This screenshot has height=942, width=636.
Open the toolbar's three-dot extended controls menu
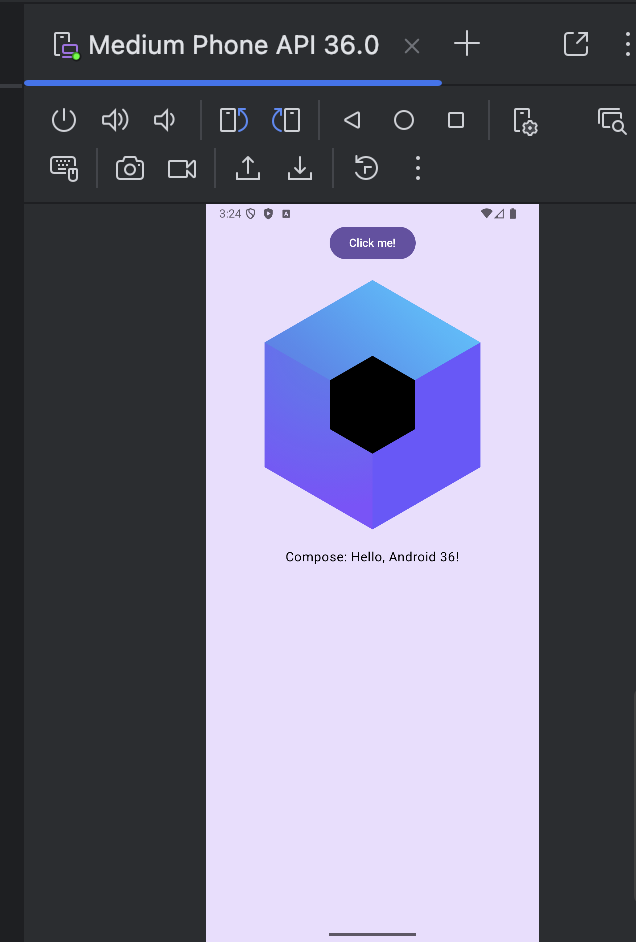pos(418,168)
